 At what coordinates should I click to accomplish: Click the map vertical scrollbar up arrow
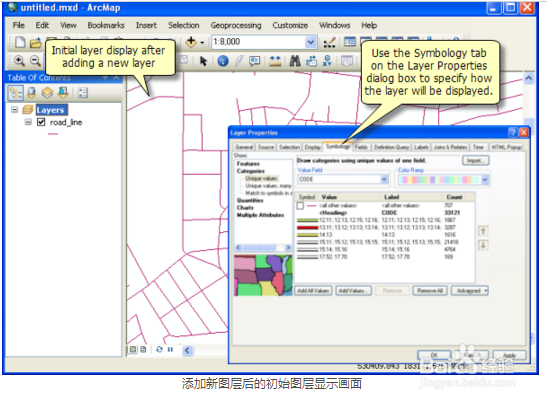tap(529, 78)
